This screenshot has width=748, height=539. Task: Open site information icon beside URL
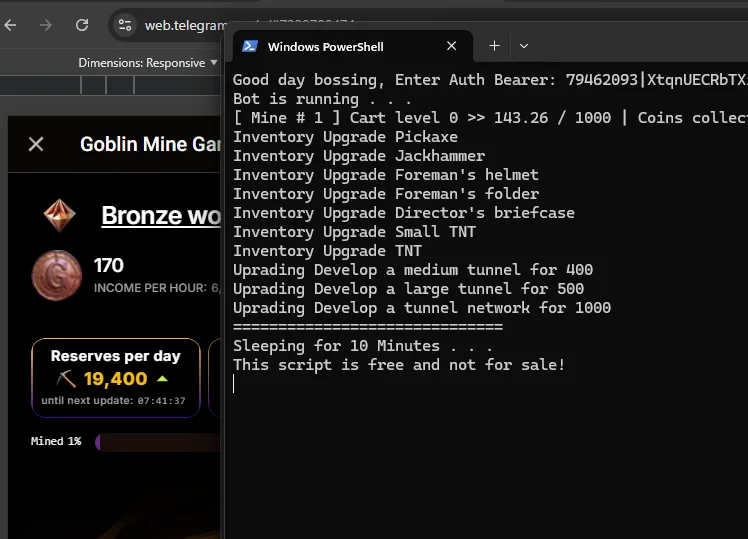(x=125, y=25)
